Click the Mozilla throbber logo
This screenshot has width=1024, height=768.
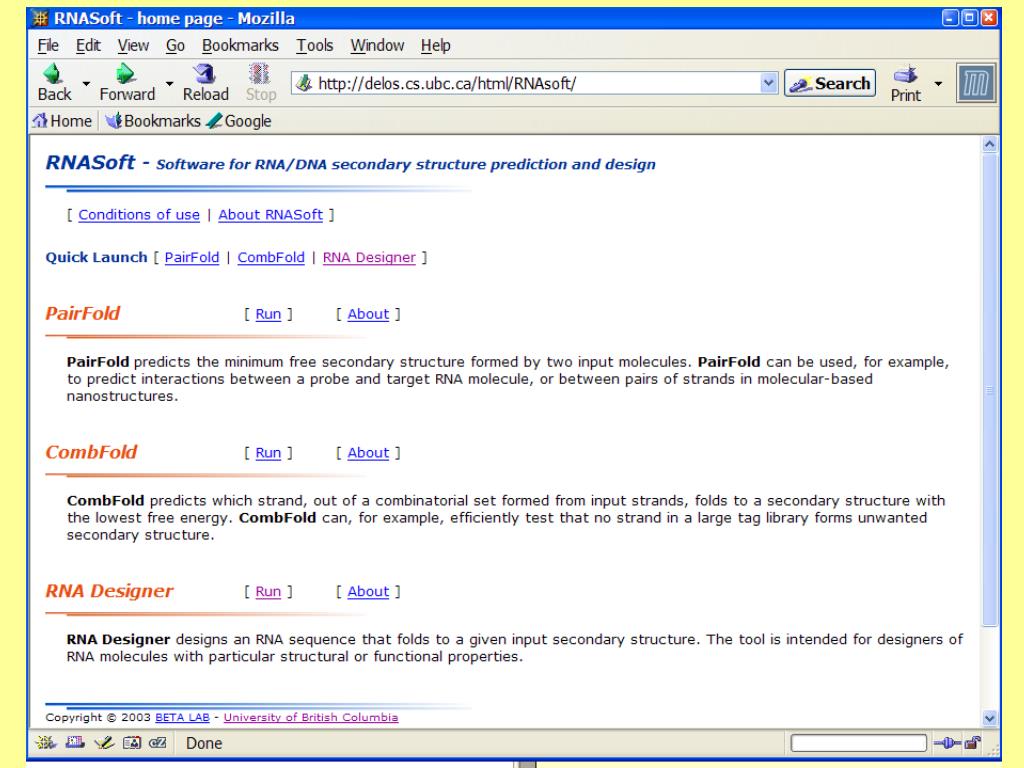coord(976,83)
